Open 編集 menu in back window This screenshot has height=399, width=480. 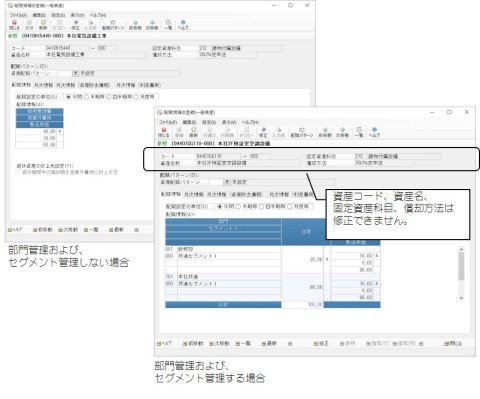[x=39, y=15]
